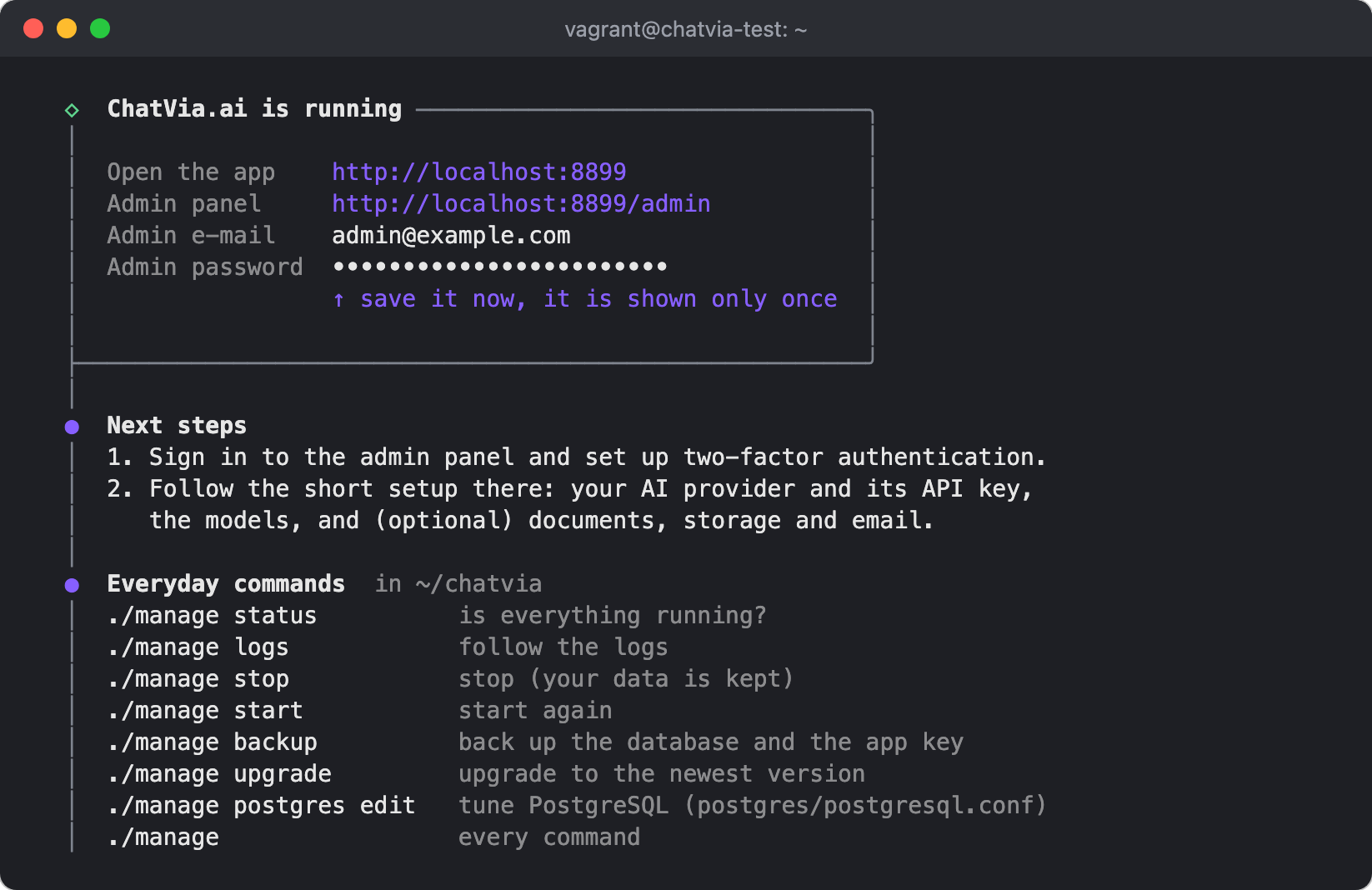Click the purple bullet beside Everyday commands
Viewport: 1372px width, 890px height.
tap(73, 585)
